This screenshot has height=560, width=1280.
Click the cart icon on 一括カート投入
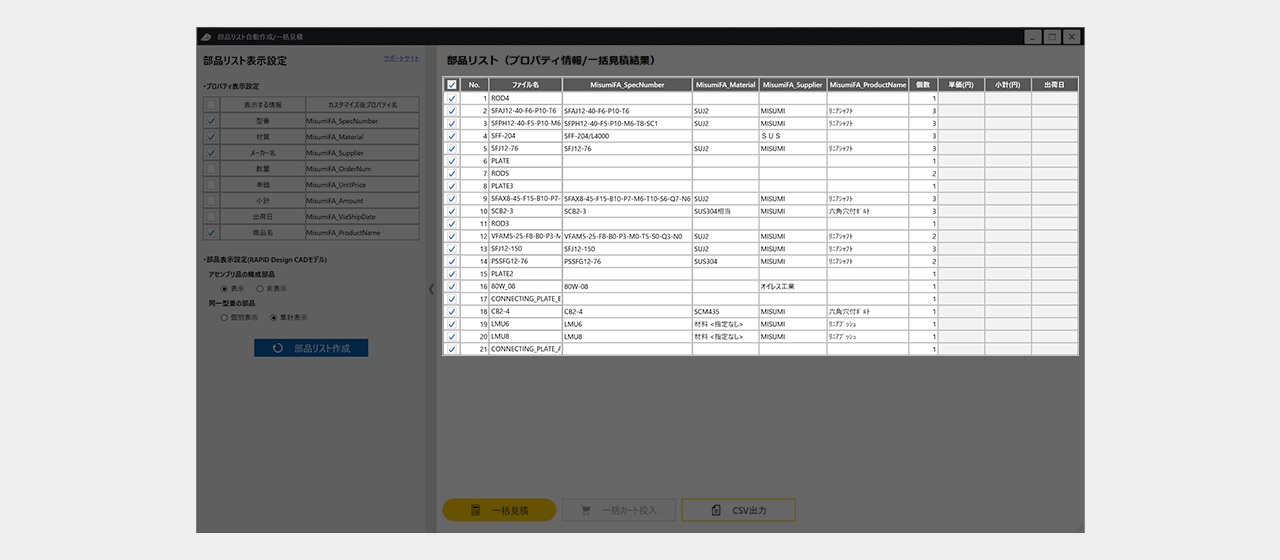click(x=586, y=511)
